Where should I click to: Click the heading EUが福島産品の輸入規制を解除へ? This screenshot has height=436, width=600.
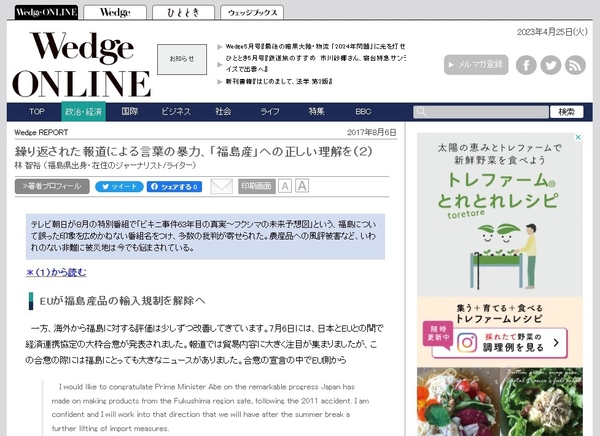[122, 301]
